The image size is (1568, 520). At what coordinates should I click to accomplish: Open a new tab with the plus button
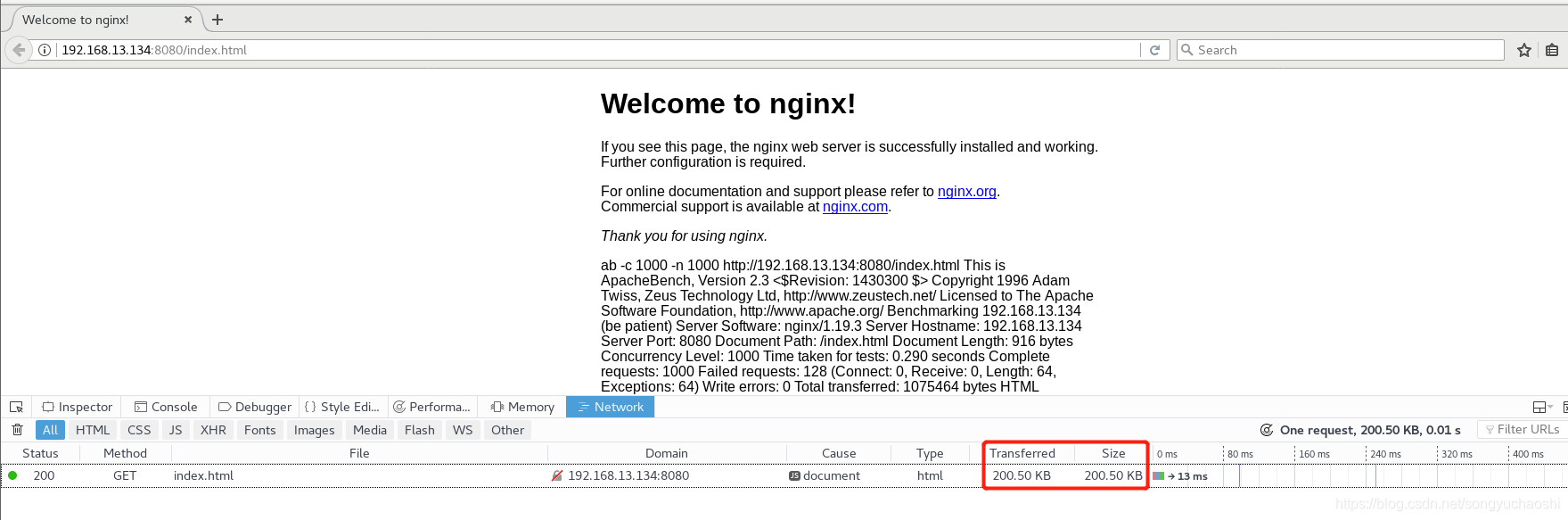click(218, 20)
